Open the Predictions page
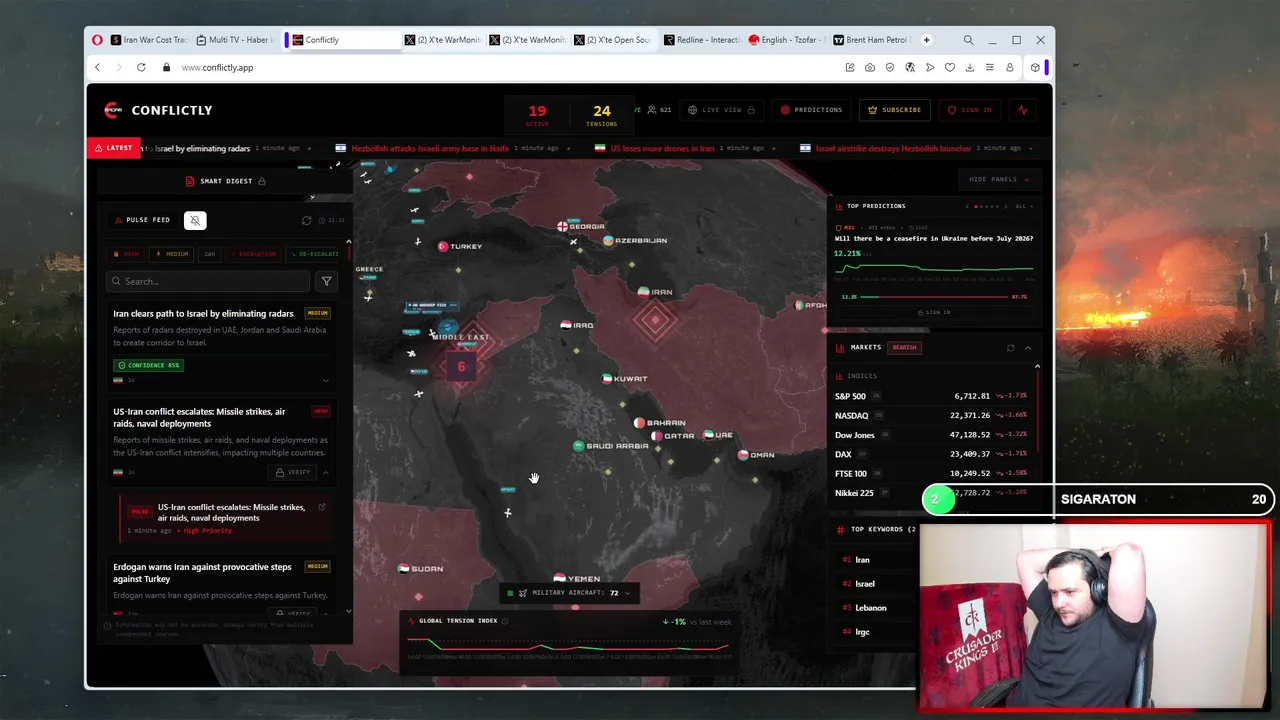 (812, 110)
